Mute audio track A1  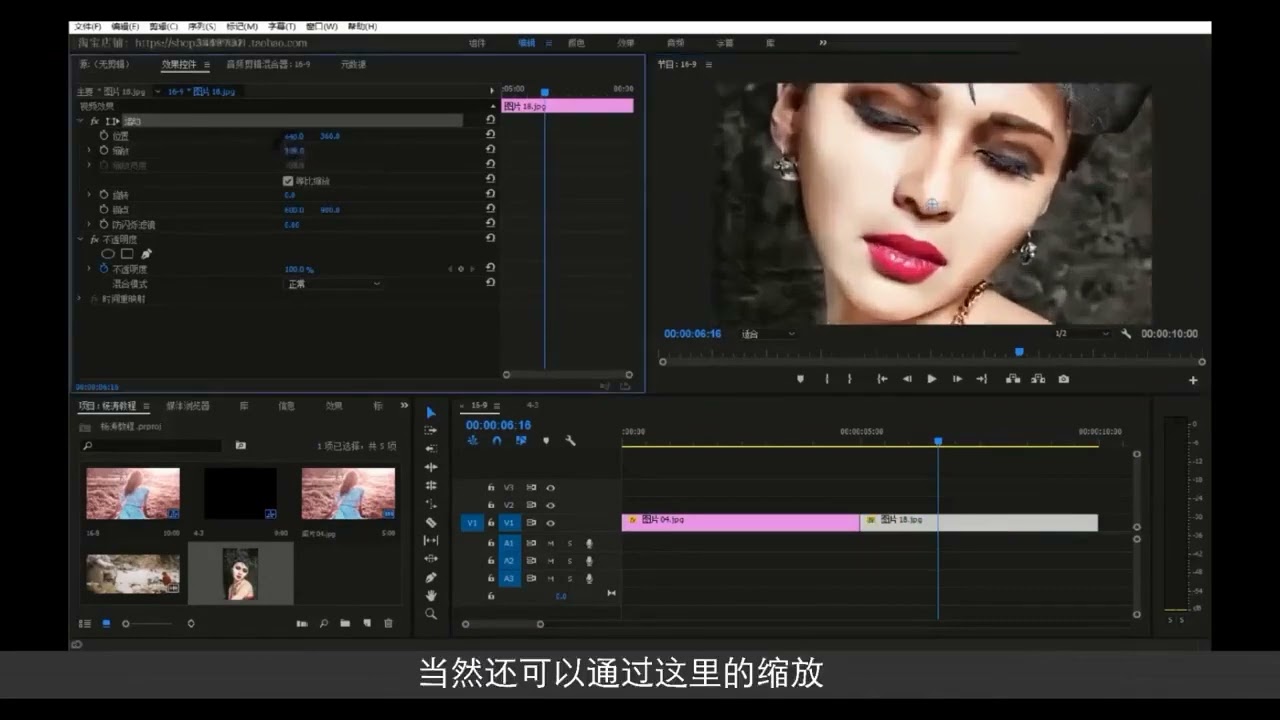tap(550, 543)
